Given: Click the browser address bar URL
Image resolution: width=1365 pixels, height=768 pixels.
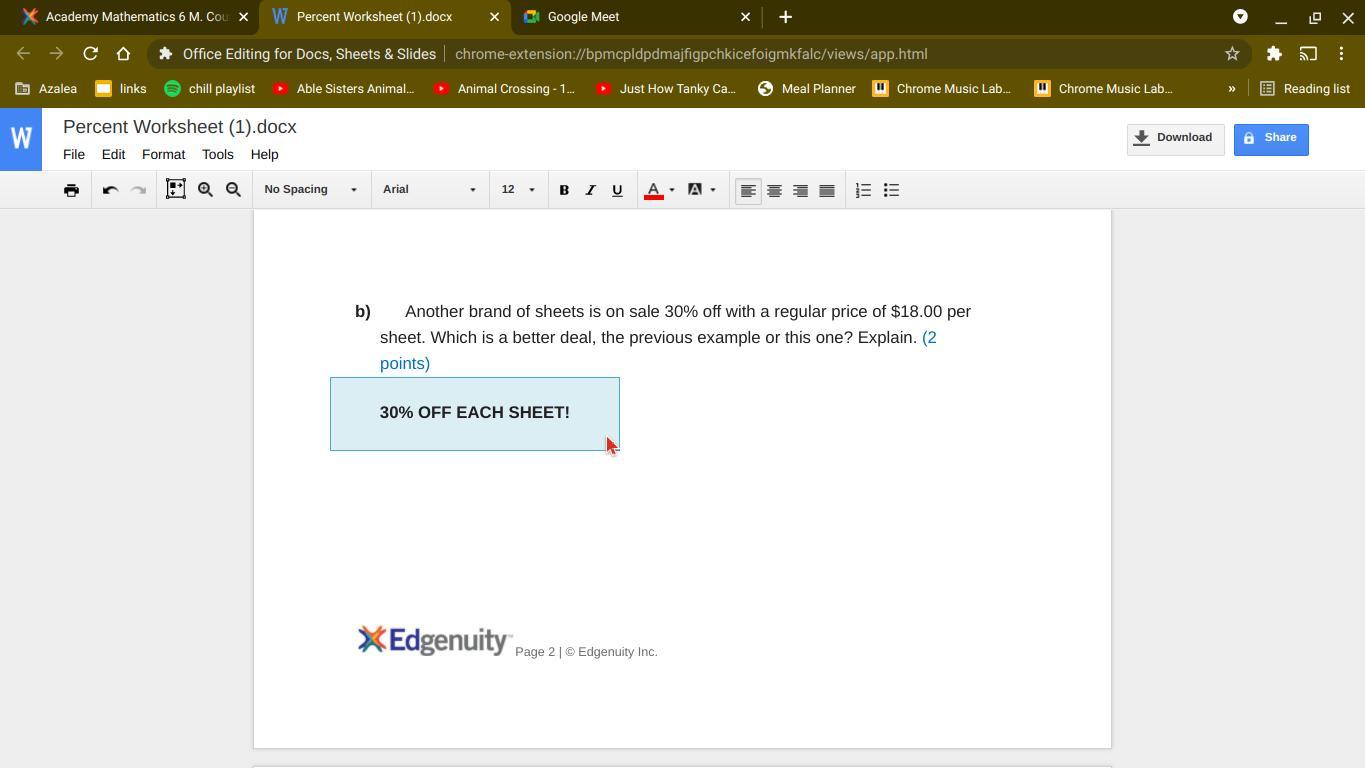Looking at the screenshot, I should click(x=691, y=54).
